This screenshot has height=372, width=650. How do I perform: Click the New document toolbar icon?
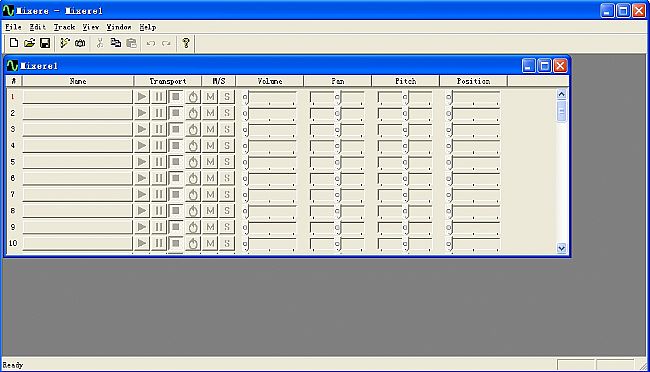point(14,43)
